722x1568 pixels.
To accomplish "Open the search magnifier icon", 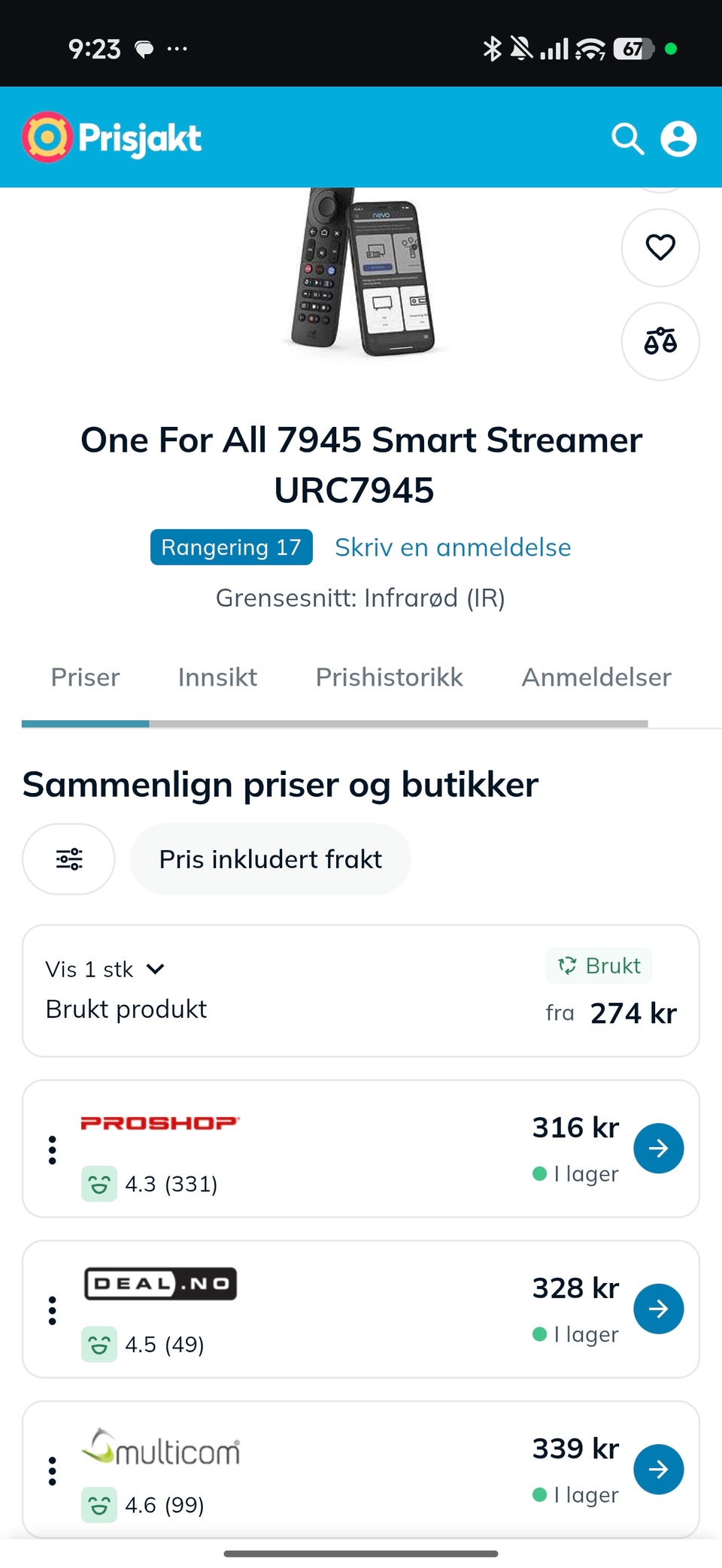I will pos(627,139).
